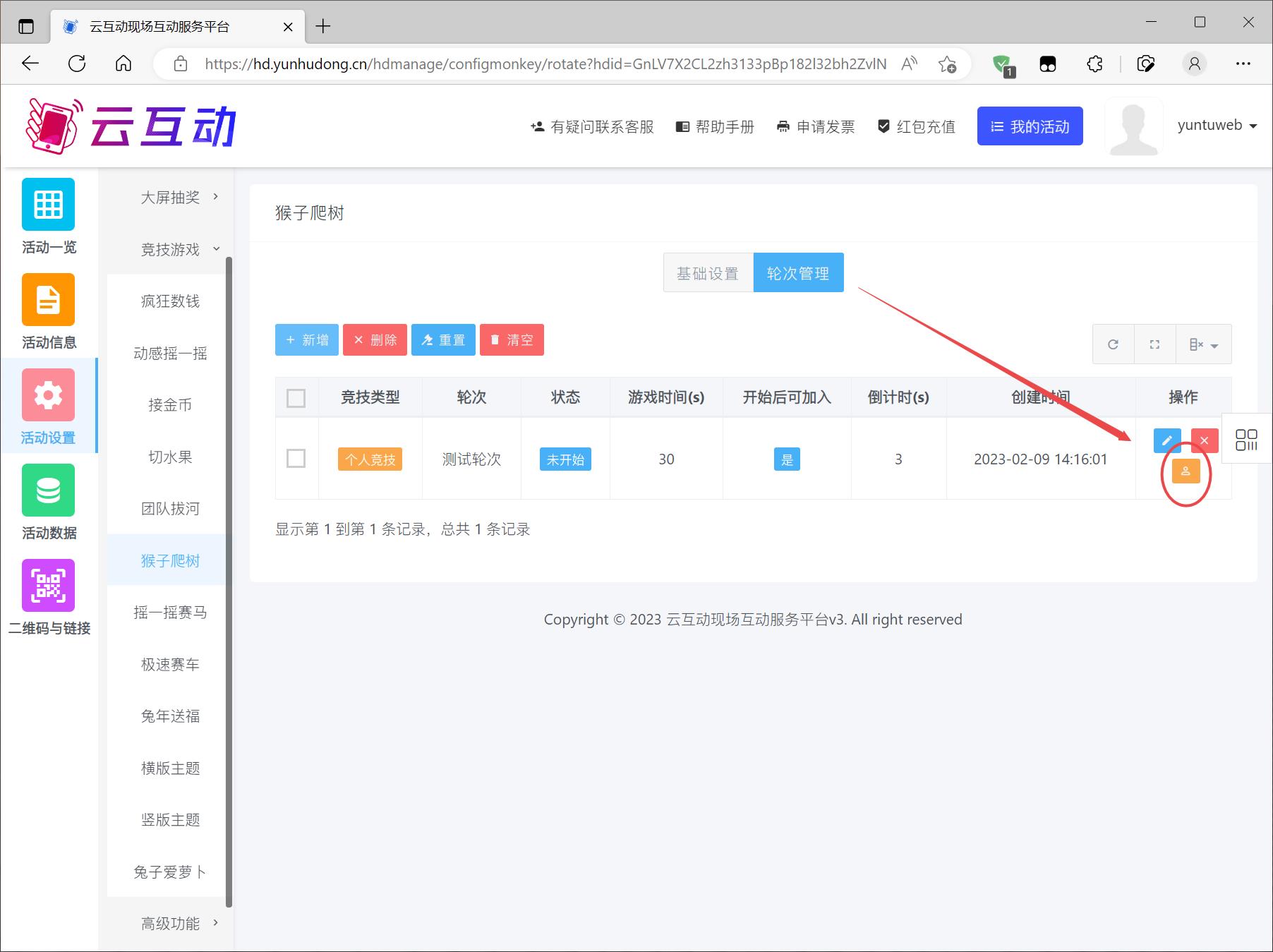
Task: Open the tab actions menu icon
Action: (x=26, y=27)
